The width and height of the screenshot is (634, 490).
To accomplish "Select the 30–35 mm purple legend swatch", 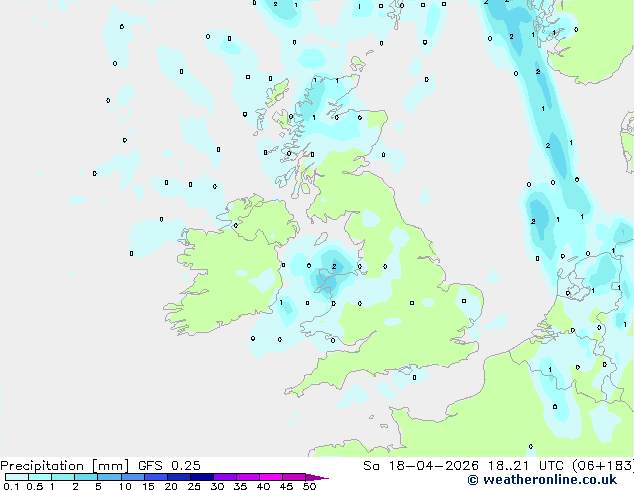I will (225, 477).
